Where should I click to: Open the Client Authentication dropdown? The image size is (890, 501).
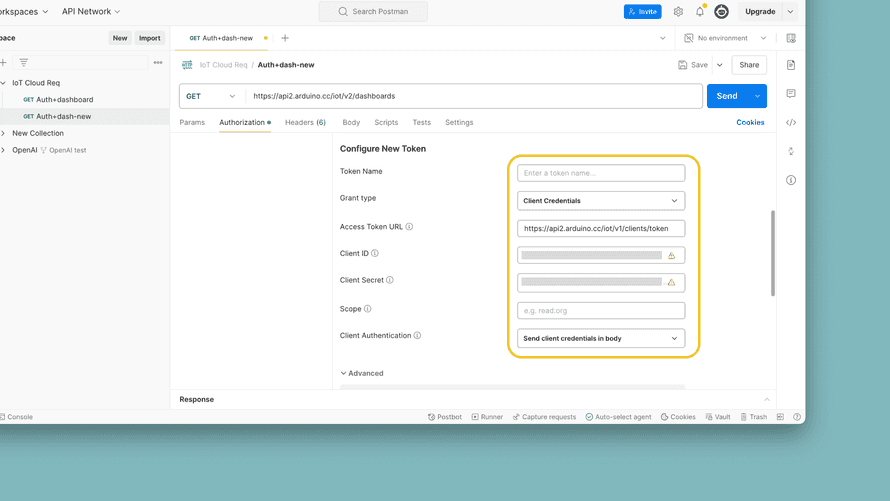[601, 338]
